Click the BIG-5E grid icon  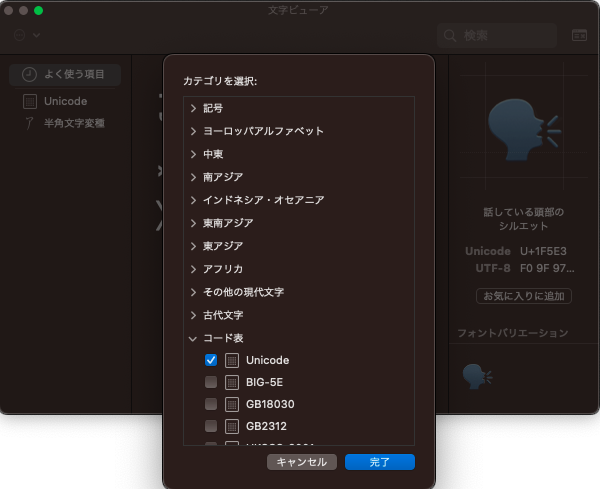232,382
